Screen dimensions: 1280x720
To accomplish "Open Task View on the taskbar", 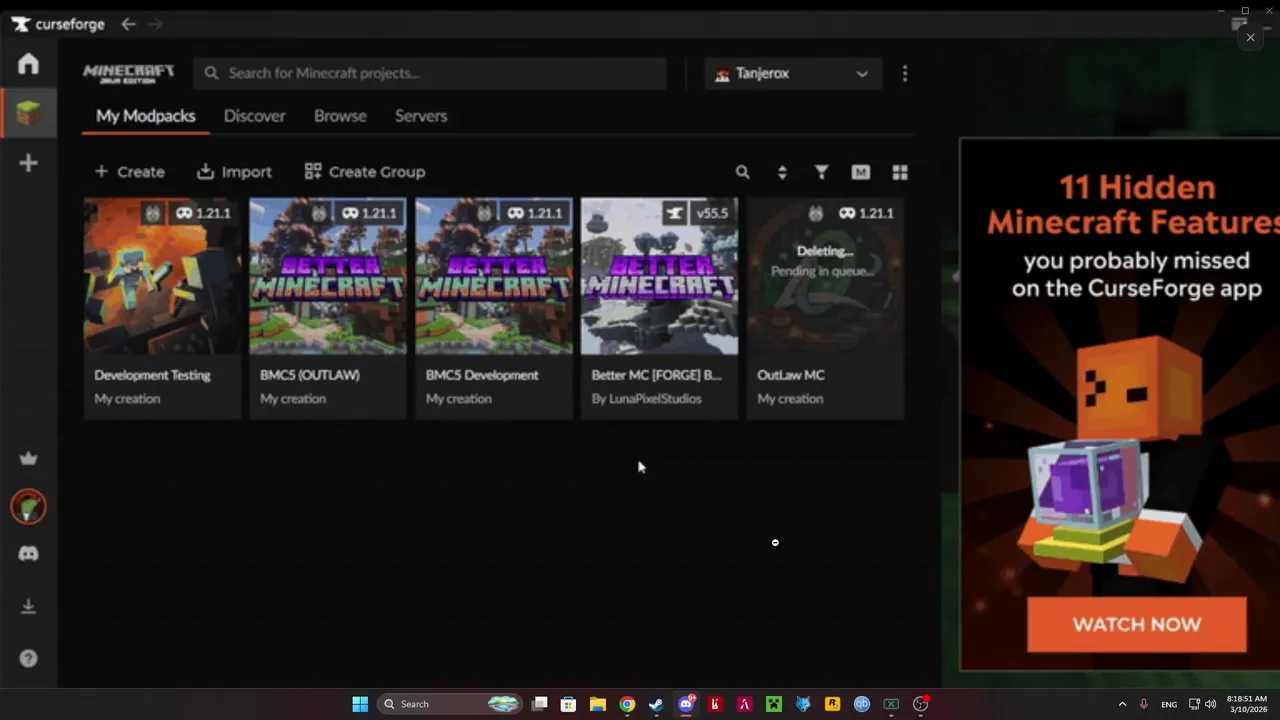I will [x=540, y=704].
